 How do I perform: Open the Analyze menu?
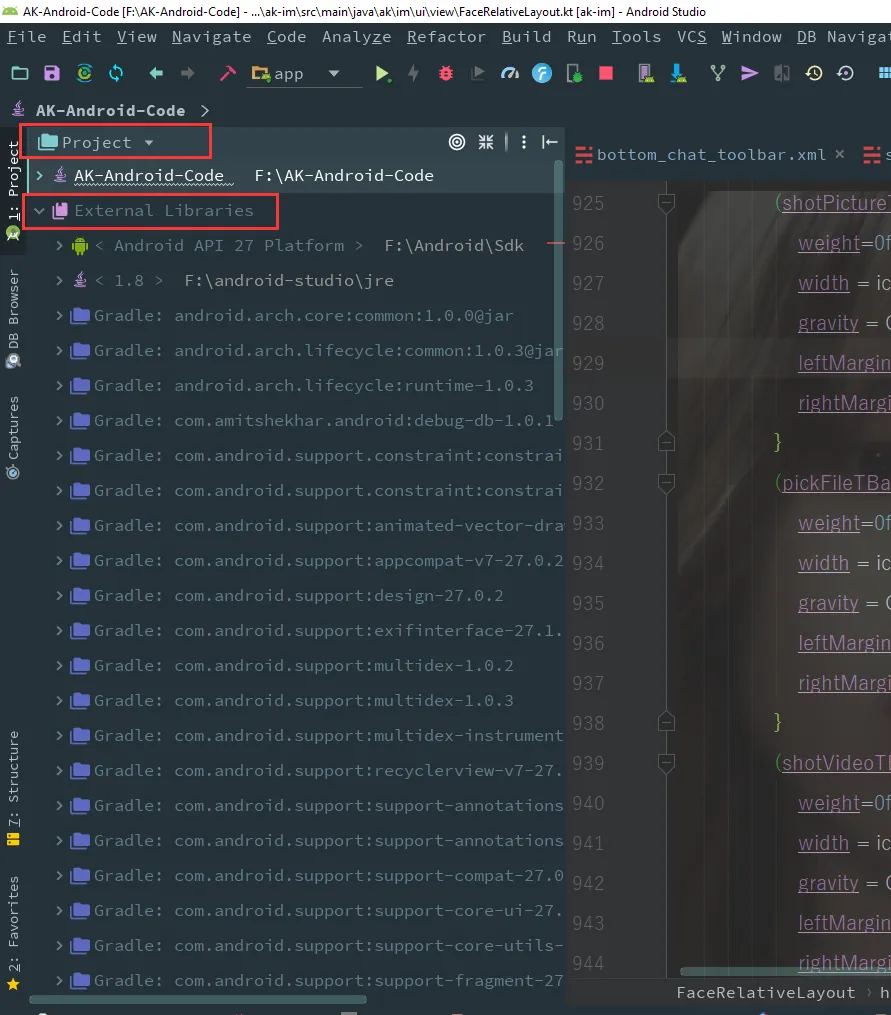(357, 37)
